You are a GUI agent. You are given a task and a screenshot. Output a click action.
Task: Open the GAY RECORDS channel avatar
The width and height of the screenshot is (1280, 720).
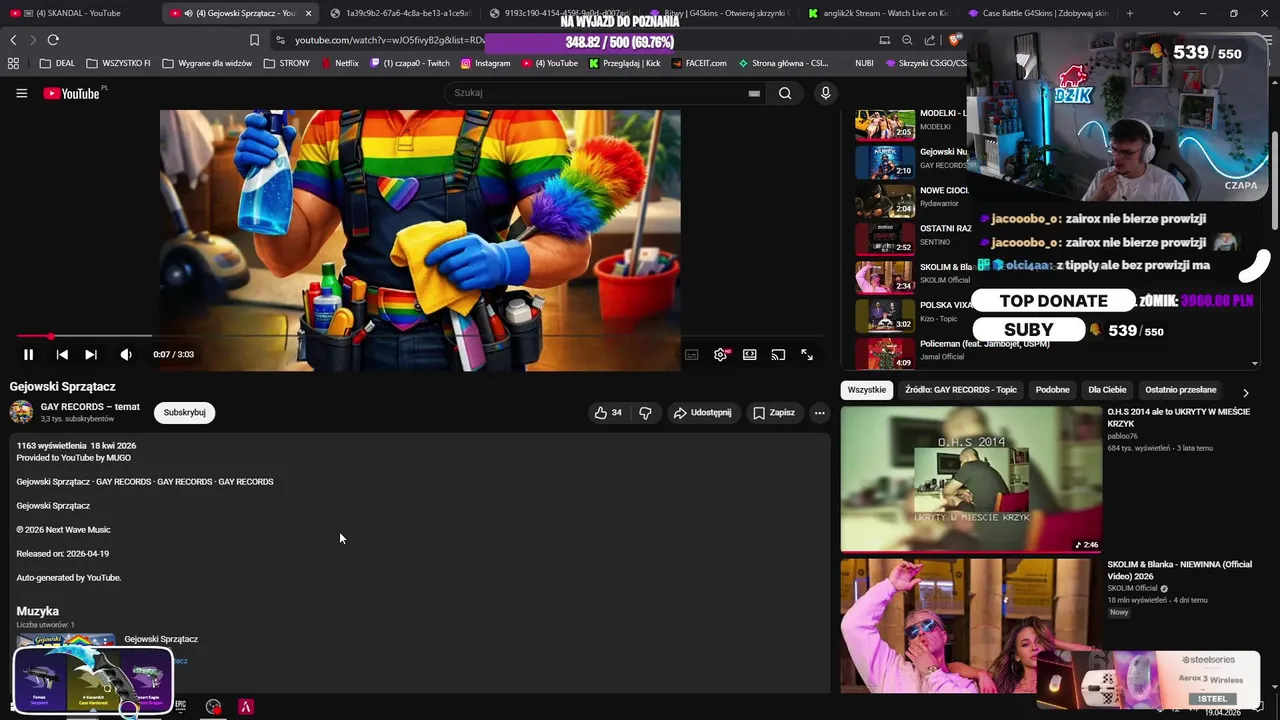tap(21, 412)
